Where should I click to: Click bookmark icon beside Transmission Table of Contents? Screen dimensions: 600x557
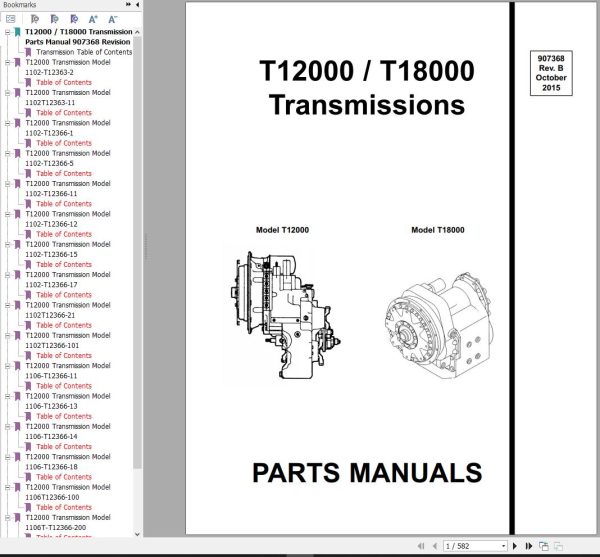(28, 52)
